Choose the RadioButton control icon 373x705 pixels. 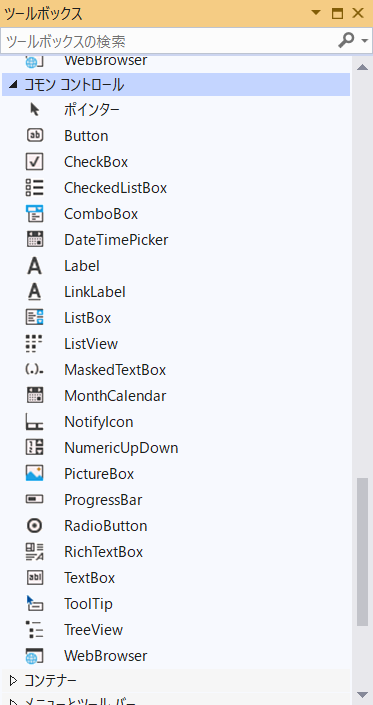35,526
